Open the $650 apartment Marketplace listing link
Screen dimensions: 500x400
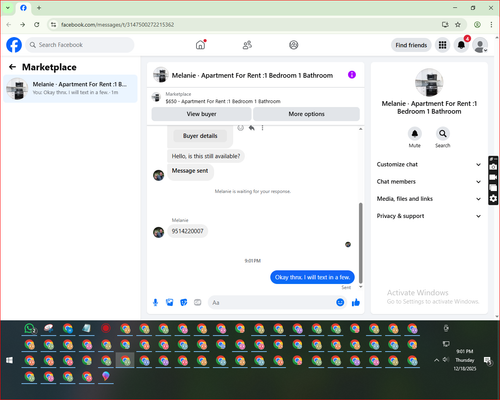(x=223, y=101)
